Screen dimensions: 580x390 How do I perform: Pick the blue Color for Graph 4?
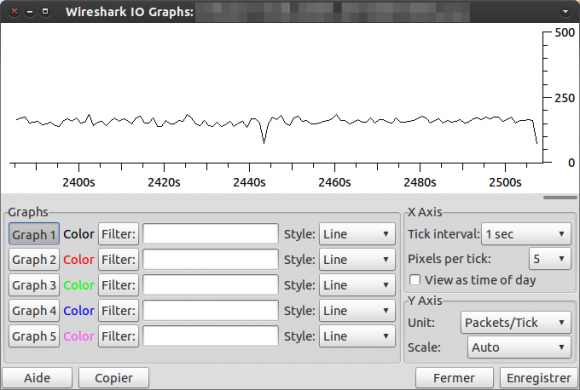point(79,310)
